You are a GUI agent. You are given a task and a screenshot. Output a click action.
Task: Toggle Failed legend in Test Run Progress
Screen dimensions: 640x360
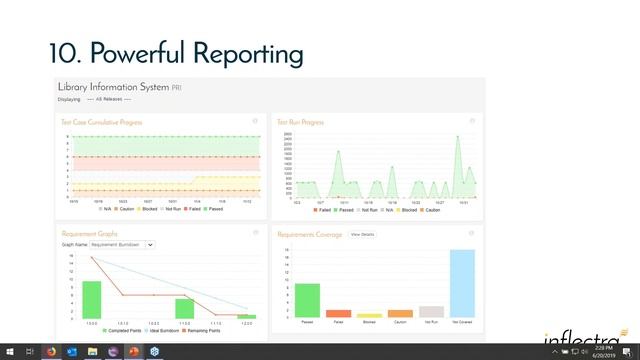point(322,210)
